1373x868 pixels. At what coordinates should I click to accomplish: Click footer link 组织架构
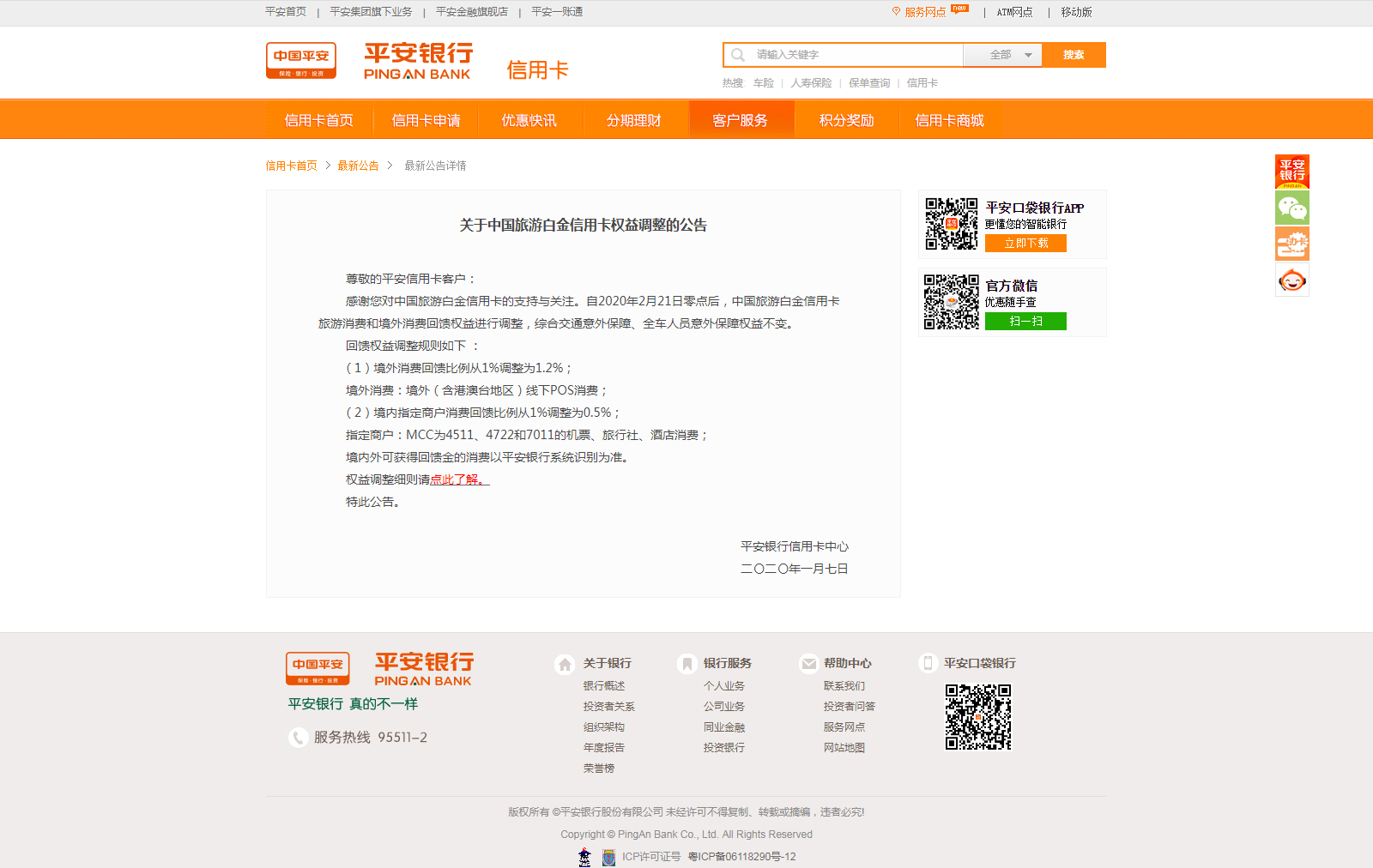604,727
